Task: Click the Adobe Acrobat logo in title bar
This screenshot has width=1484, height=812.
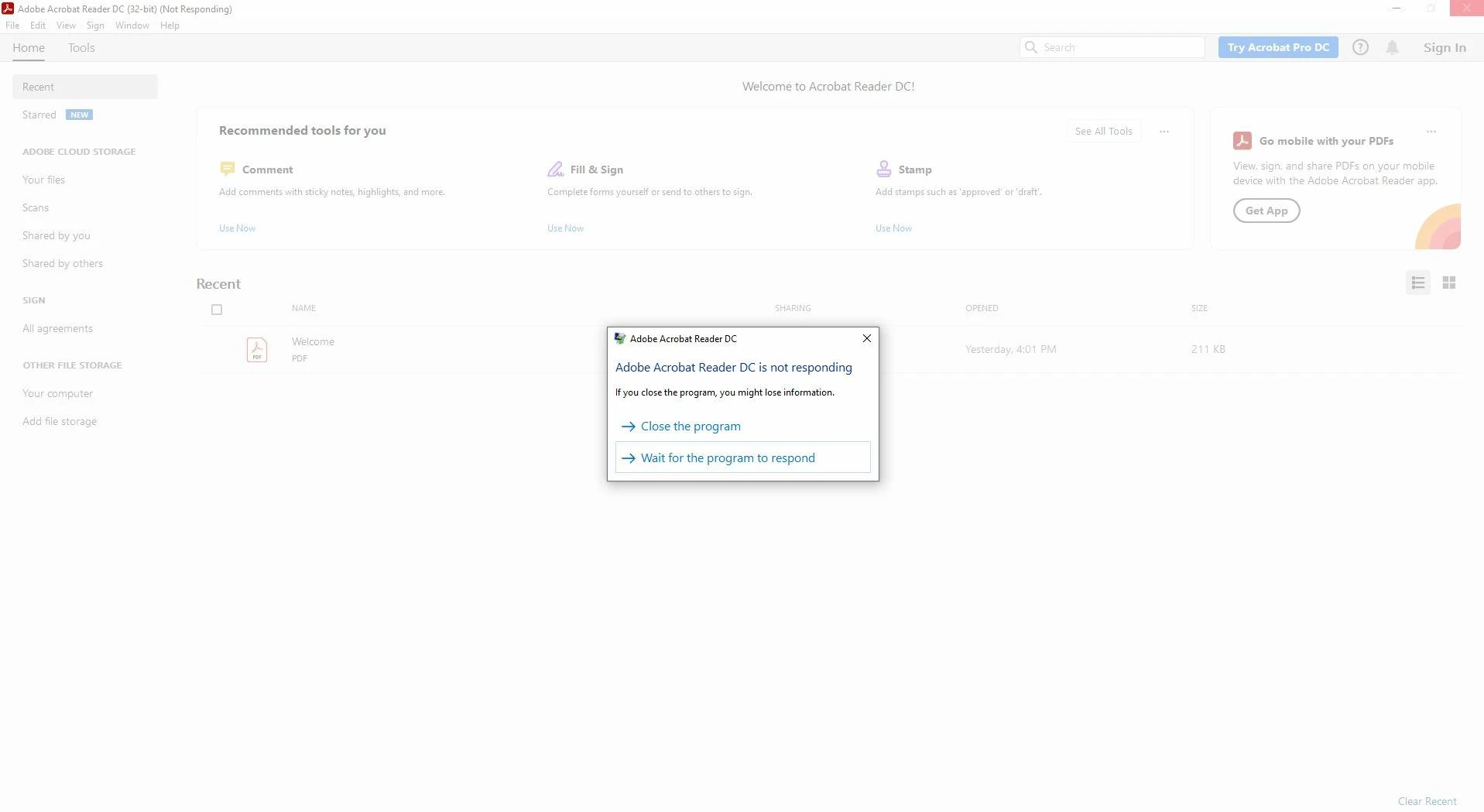Action: 8,9
